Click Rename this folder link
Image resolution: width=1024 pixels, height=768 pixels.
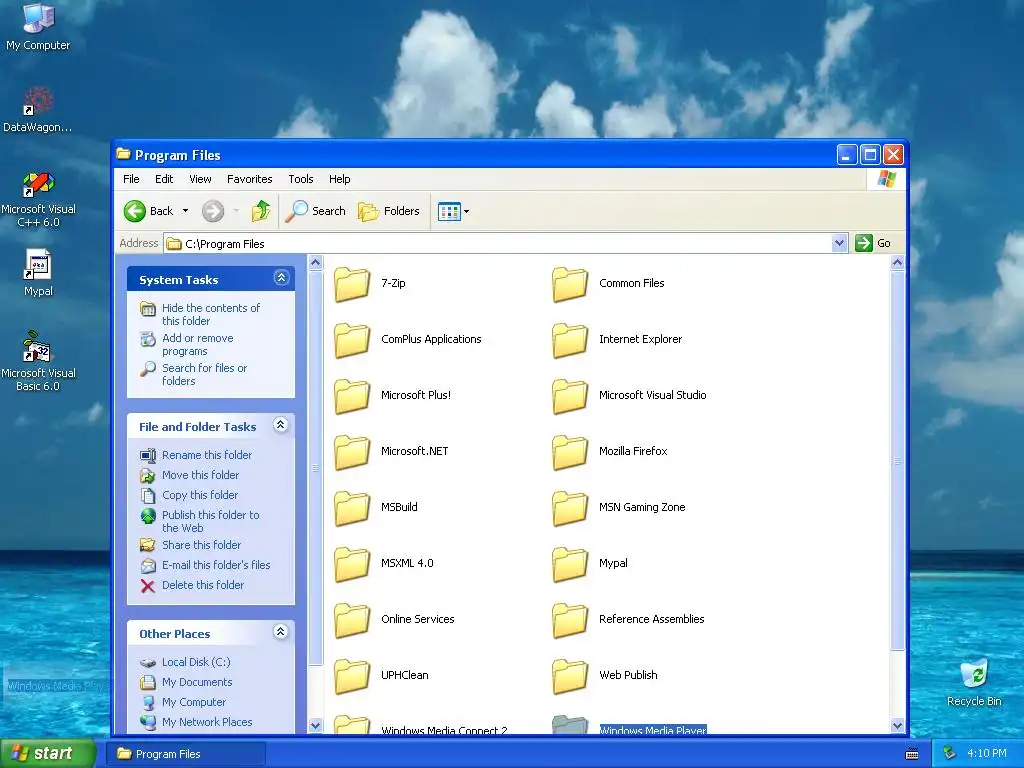click(x=206, y=455)
